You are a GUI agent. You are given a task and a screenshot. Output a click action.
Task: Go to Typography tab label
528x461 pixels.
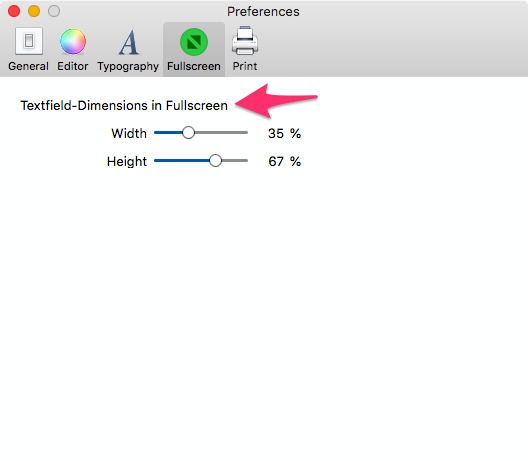point(128,67)
